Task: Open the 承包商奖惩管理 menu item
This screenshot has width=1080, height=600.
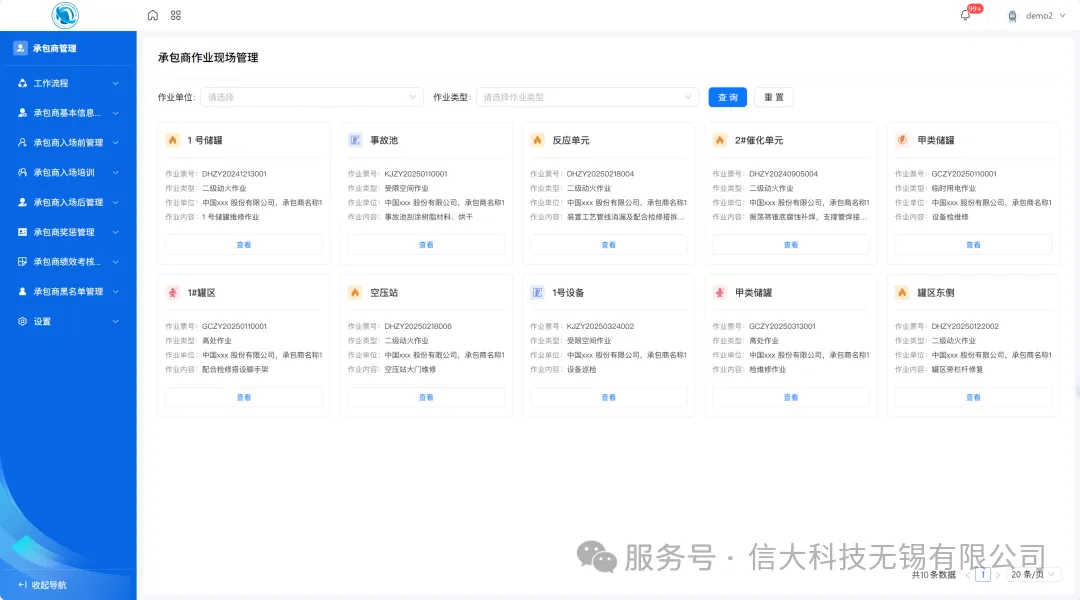Action: 68,232
